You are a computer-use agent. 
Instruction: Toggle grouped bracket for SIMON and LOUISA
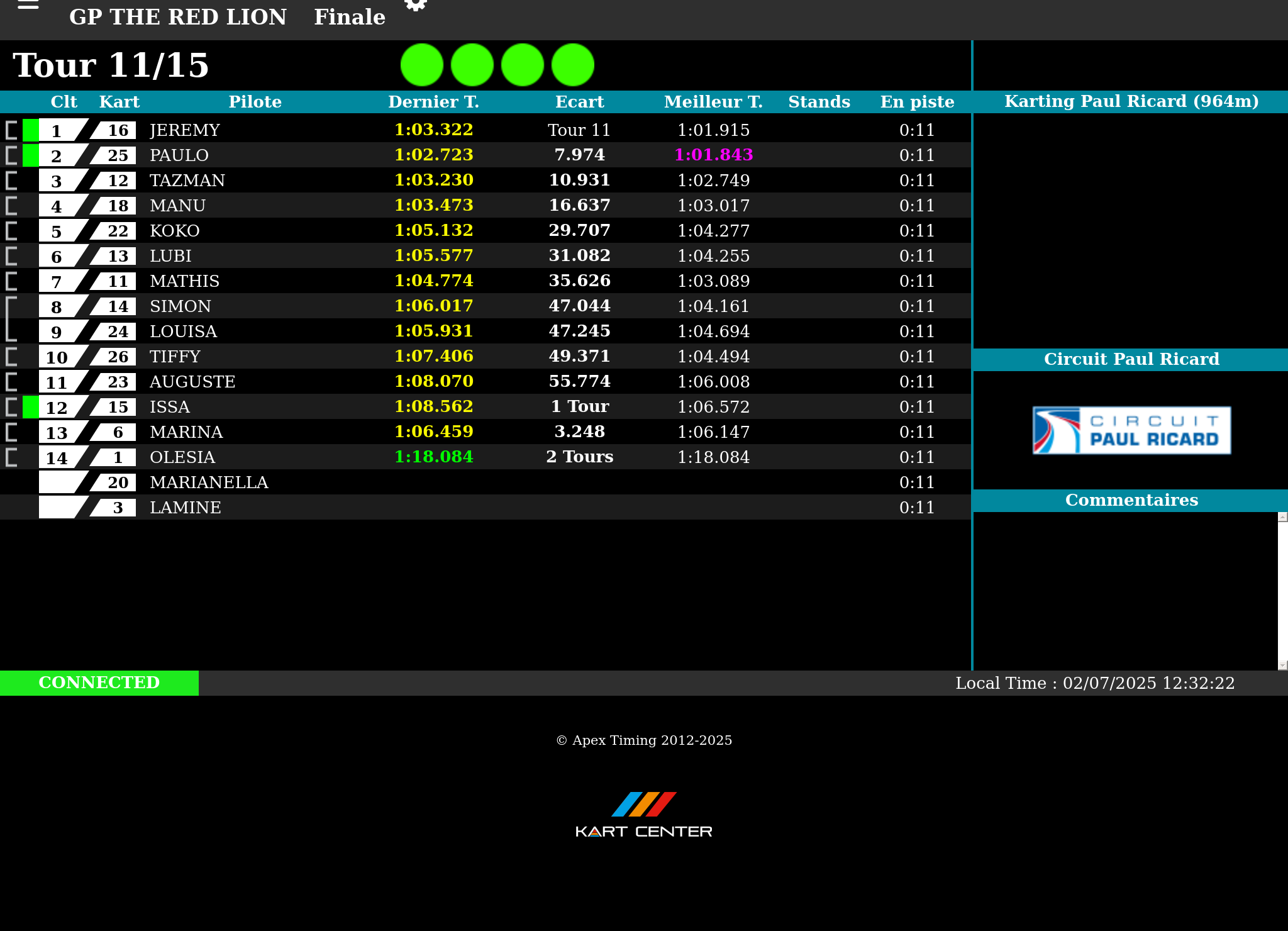(10, 319)
